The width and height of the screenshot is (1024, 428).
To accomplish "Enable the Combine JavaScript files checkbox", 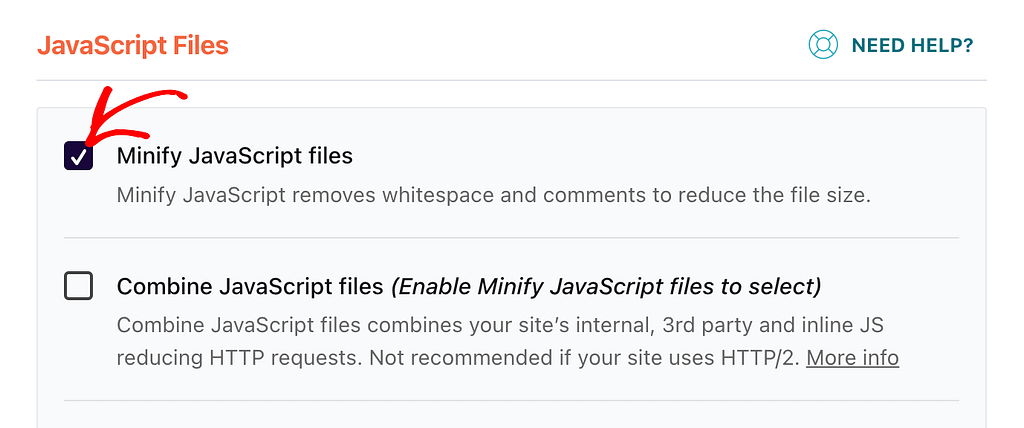I will click(78, 286).
